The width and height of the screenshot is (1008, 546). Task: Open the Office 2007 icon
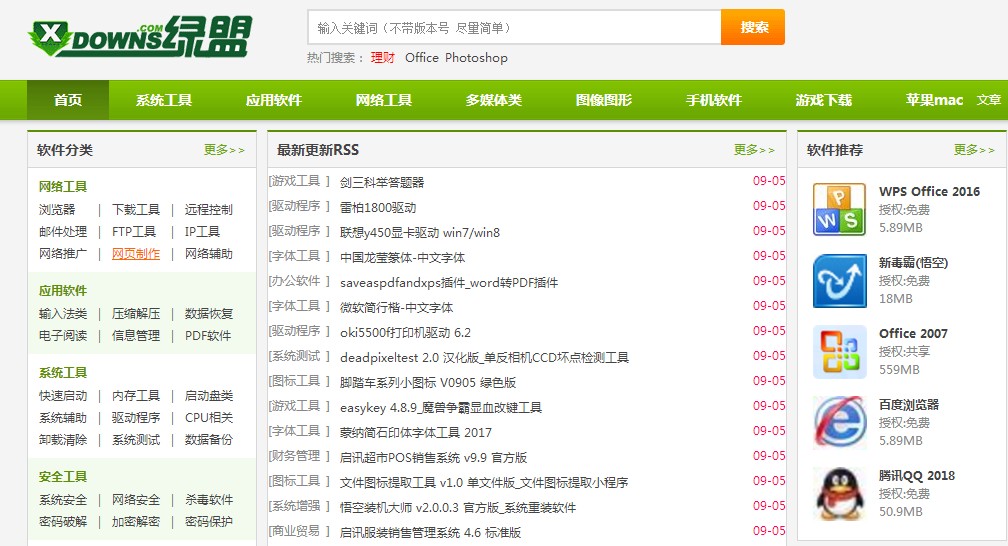click(839, 352)
